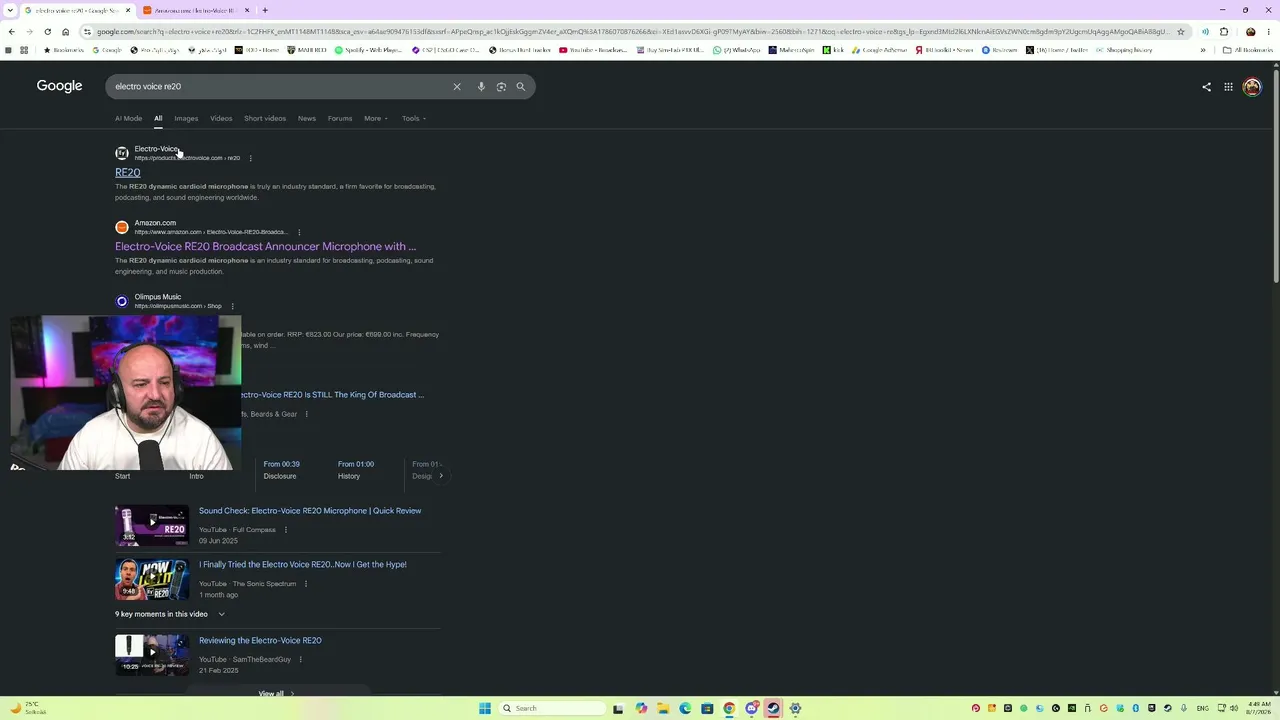Click the Google search input field
The image size is (1280, 720).
(280, 87)
